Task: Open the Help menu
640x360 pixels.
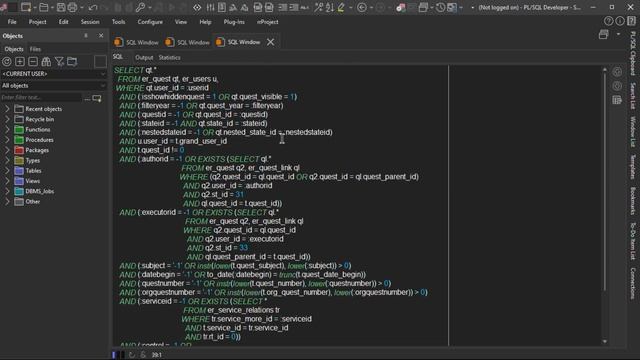Action: 205,22
